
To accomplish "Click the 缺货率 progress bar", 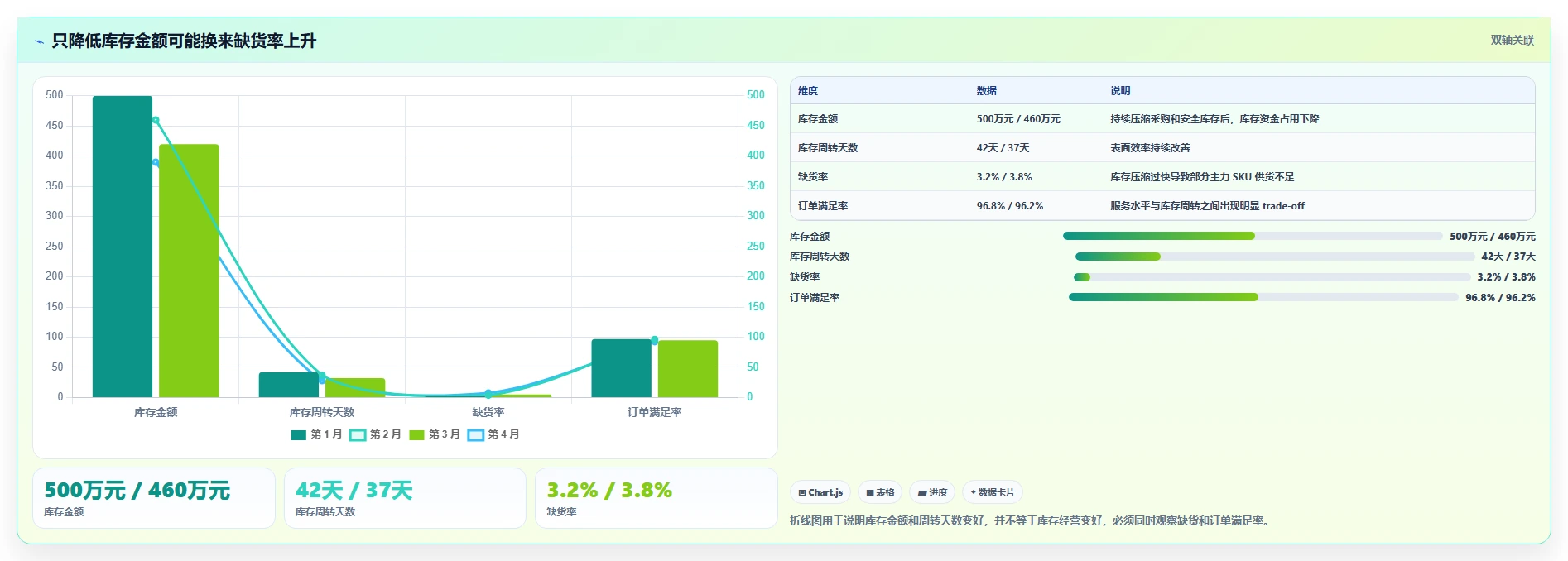I will 1272,277.
